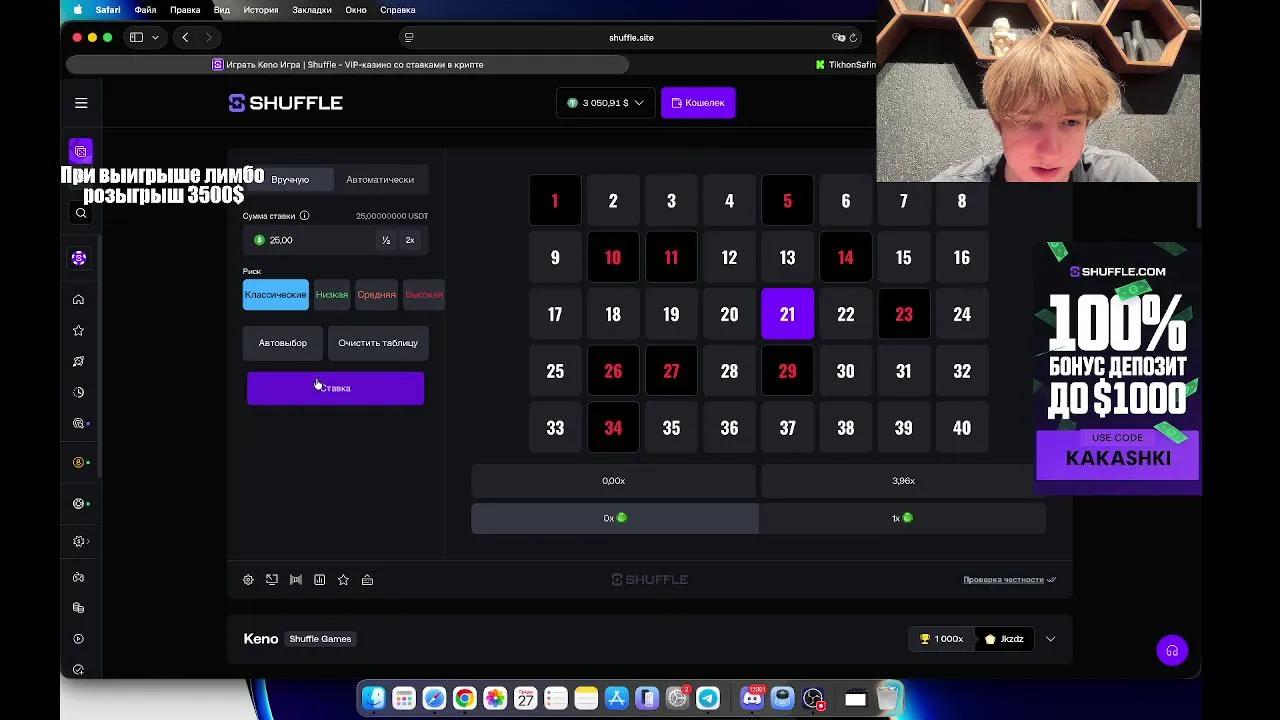Add Keno to favorites with the footer star
The image size is (1280, 720).
[x=344, y=580]
